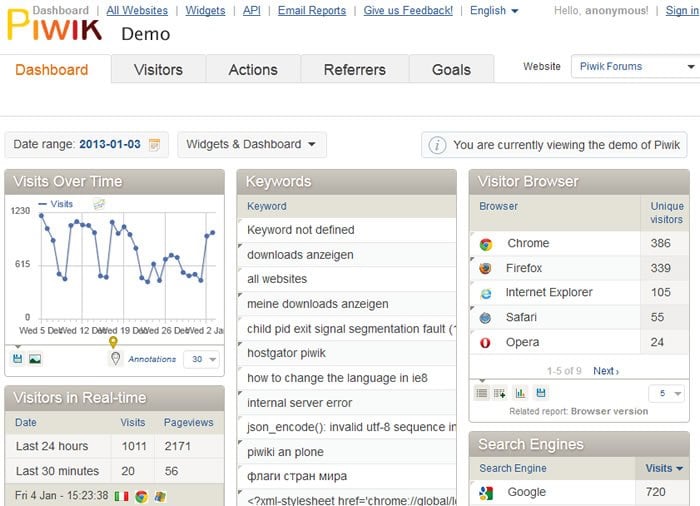Click the Piwik logo
The width and height of the screenshot is (700, 506).
coord(54,25)
